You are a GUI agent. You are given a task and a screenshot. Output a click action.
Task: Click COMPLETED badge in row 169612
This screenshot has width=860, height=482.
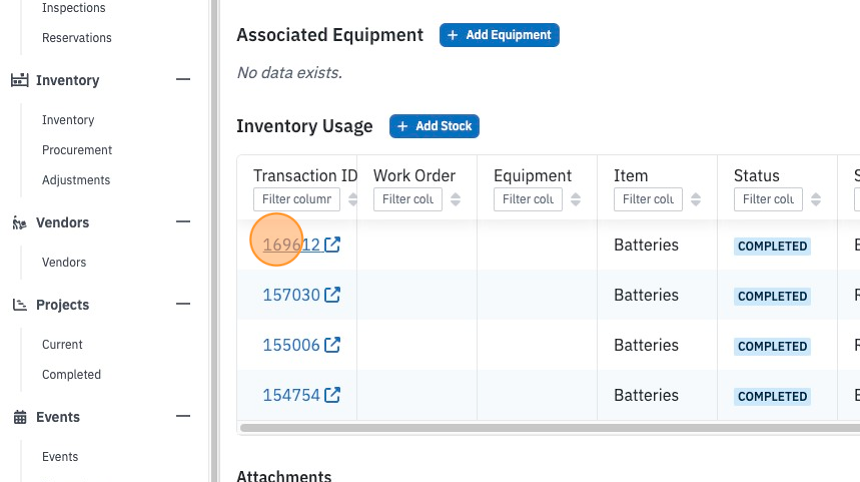772,246
